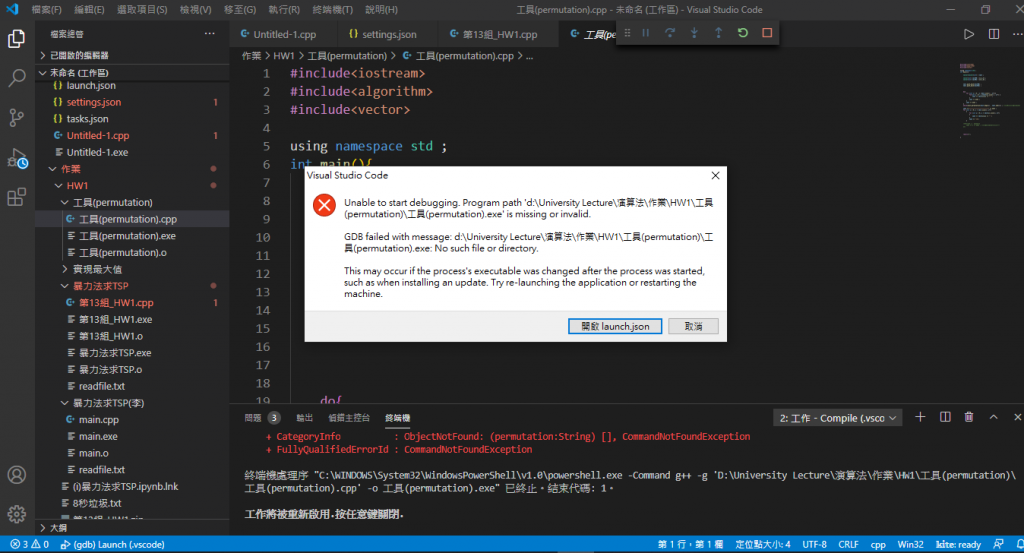The width and height of the screenshot is (1024, 553).
Task: Switch to the 偵錯主控台 panel tab
Action: 349,418
